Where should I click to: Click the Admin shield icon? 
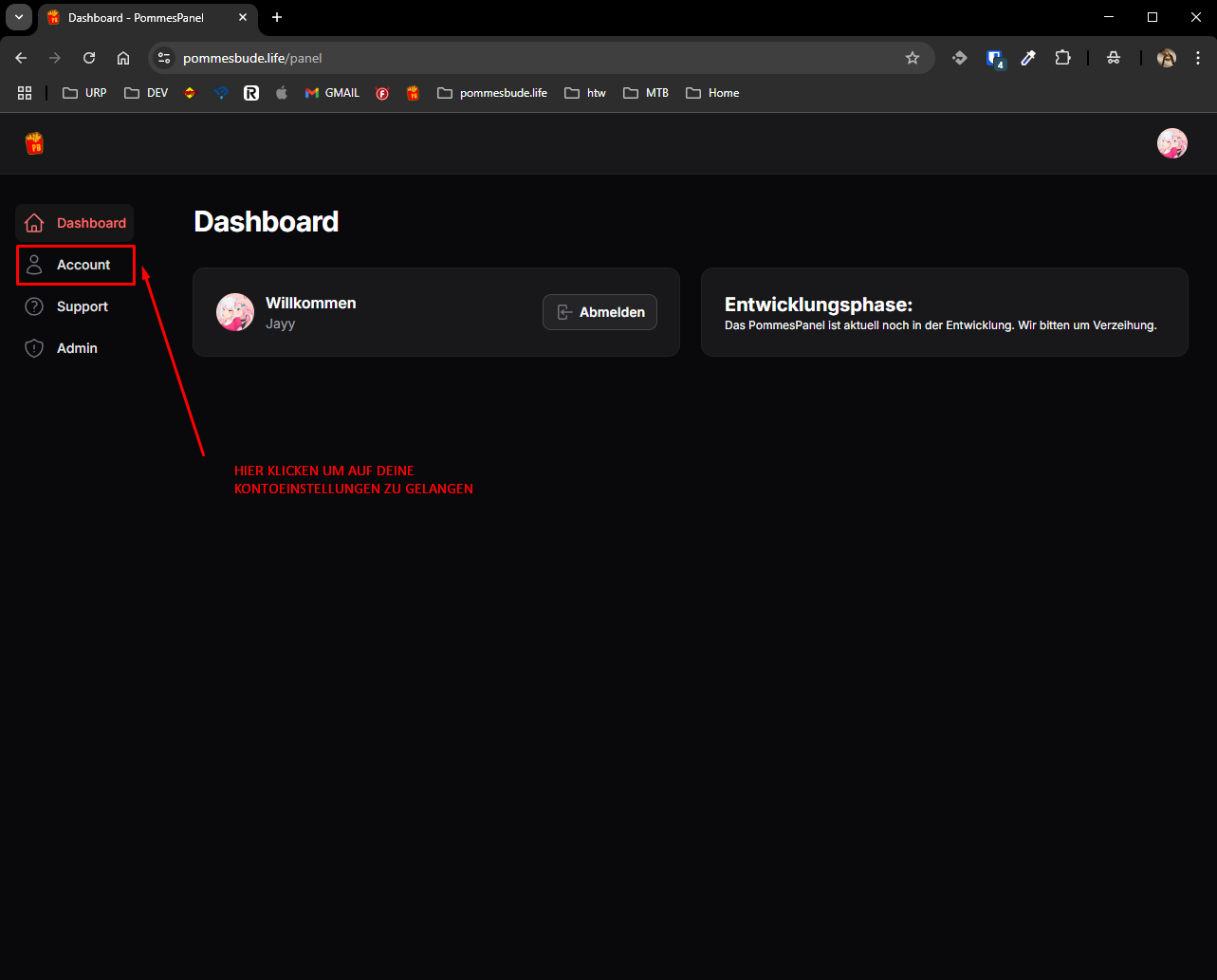pos(34,348)
